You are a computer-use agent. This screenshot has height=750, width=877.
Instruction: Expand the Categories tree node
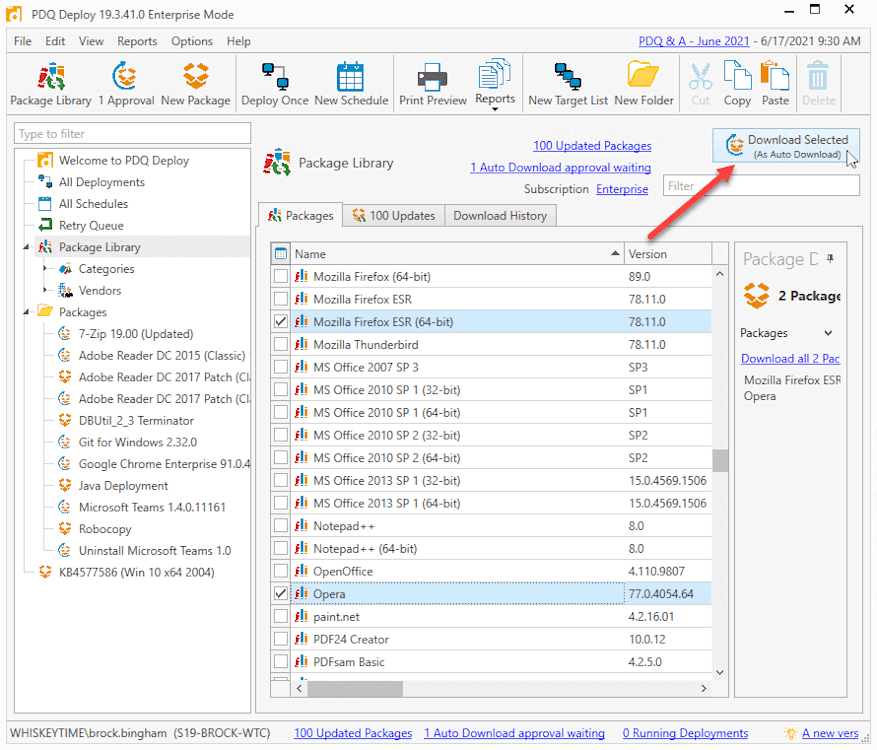pos(45,269)
